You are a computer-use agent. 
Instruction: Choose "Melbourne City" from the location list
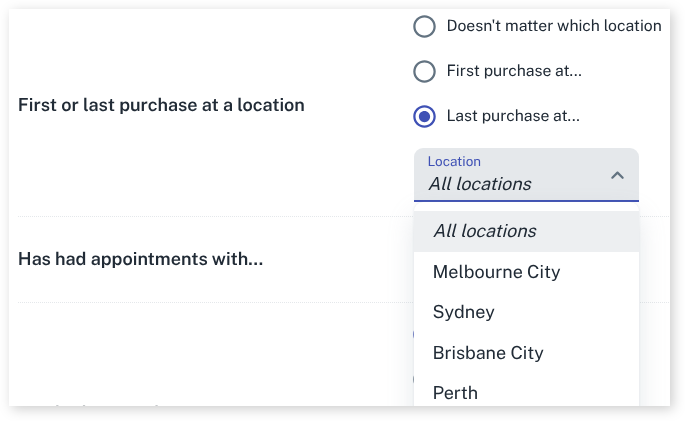pyautogui.click(x=496, y=272)
